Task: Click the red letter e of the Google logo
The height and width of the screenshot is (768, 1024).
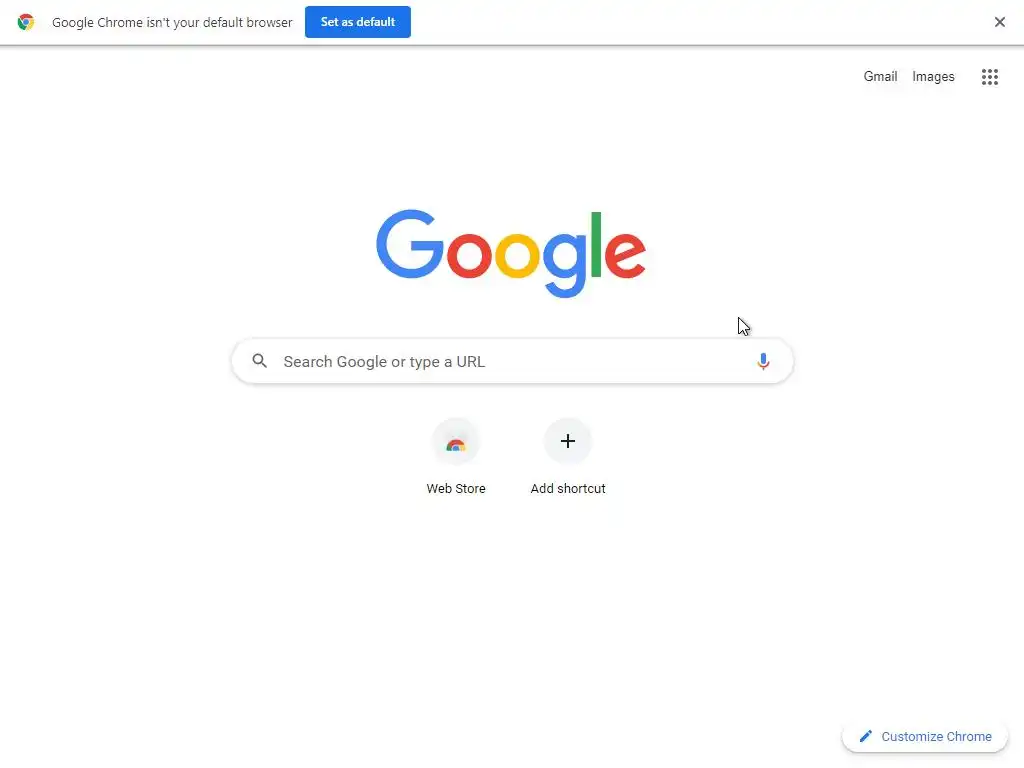Action: pyautogui.click(x=625, y=255)
